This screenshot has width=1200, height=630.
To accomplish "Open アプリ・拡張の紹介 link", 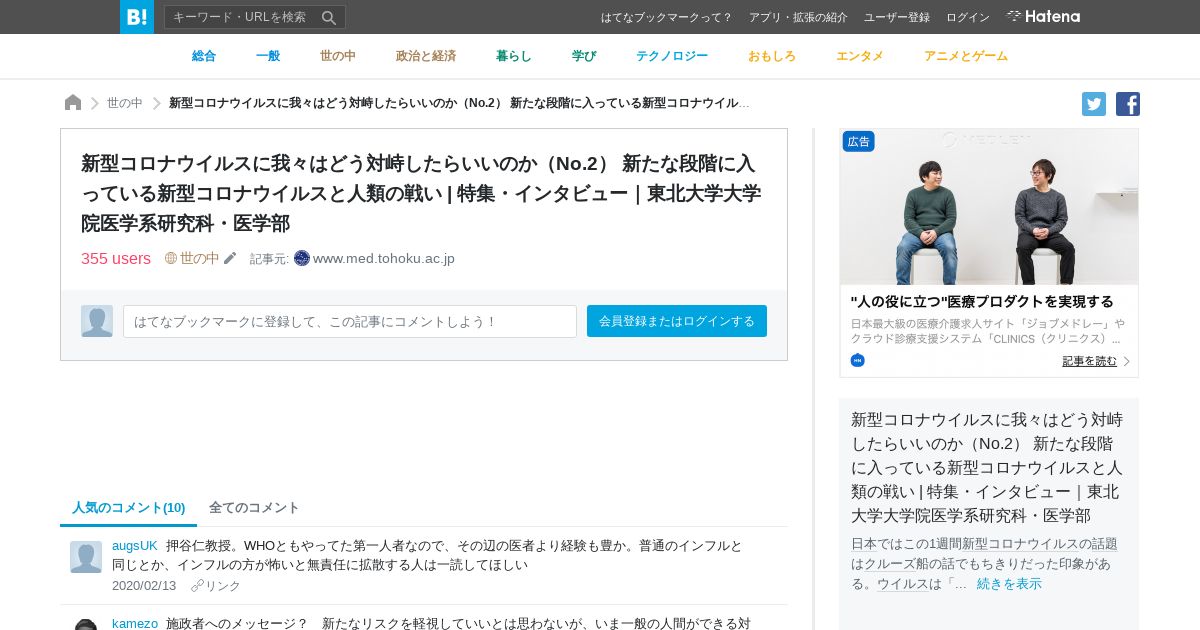I will (798, 17).
